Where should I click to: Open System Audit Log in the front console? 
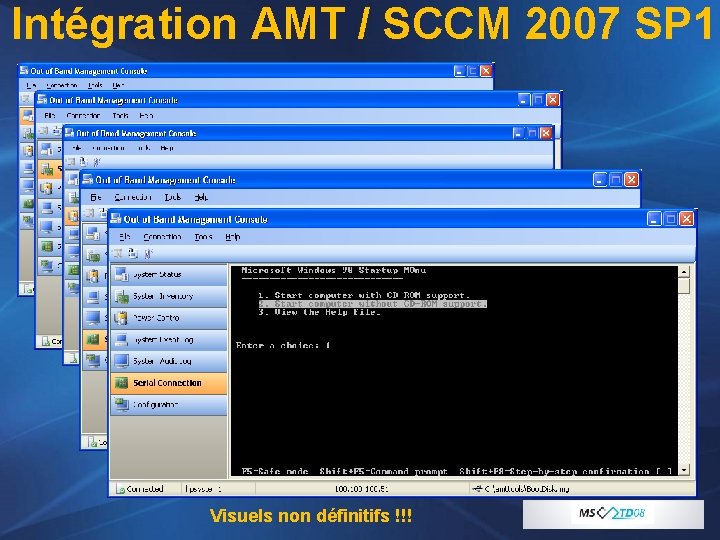click(169, 361)
